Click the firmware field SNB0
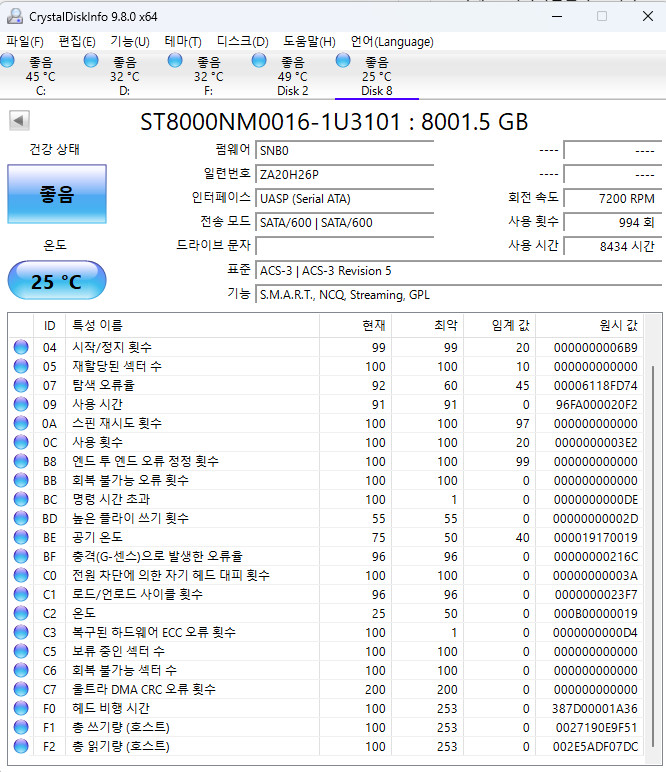Screen dimensions: 666x772 point(344,150)
